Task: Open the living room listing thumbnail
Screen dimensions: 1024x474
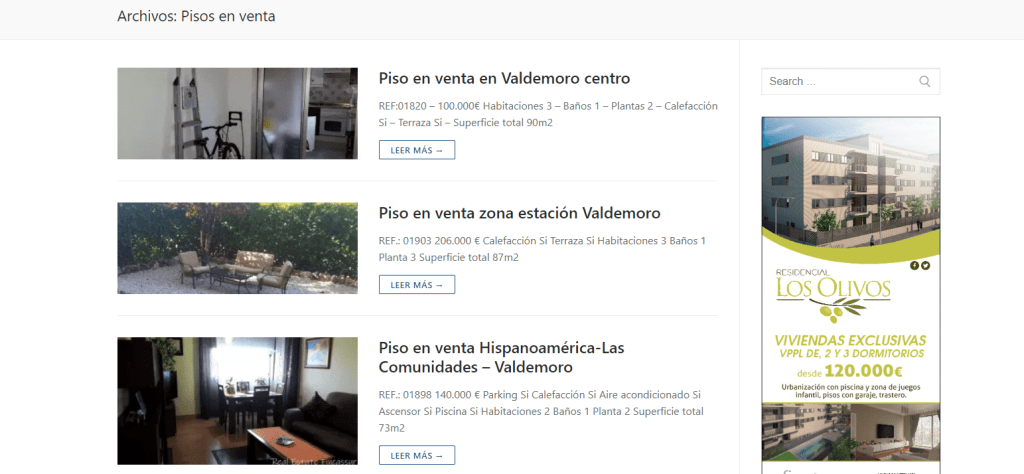Action: coord(238,401)
